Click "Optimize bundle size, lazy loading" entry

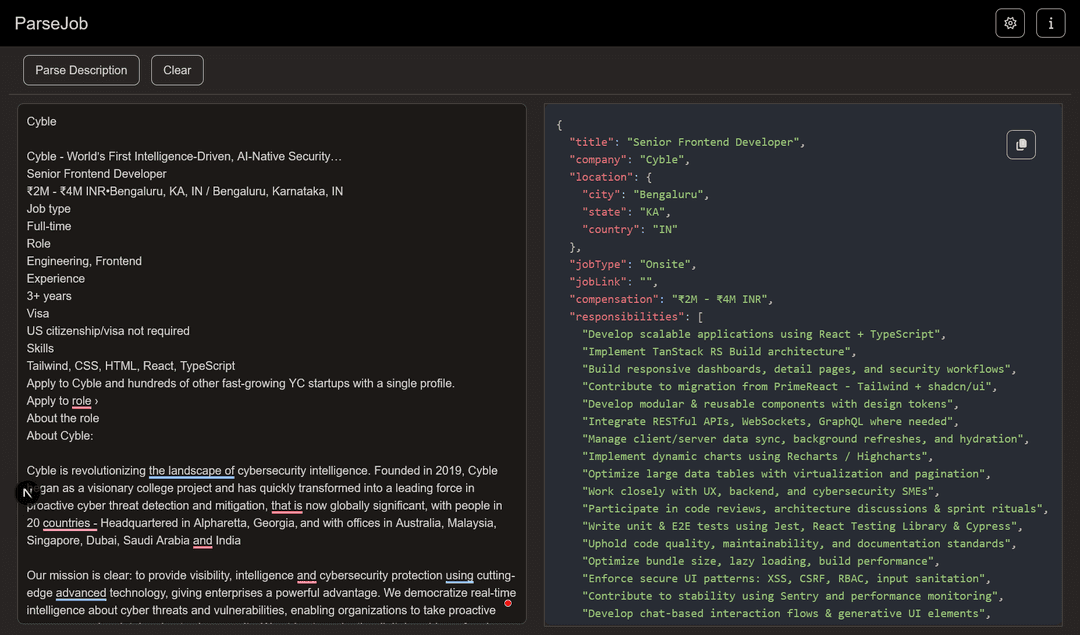pos(760,561)
